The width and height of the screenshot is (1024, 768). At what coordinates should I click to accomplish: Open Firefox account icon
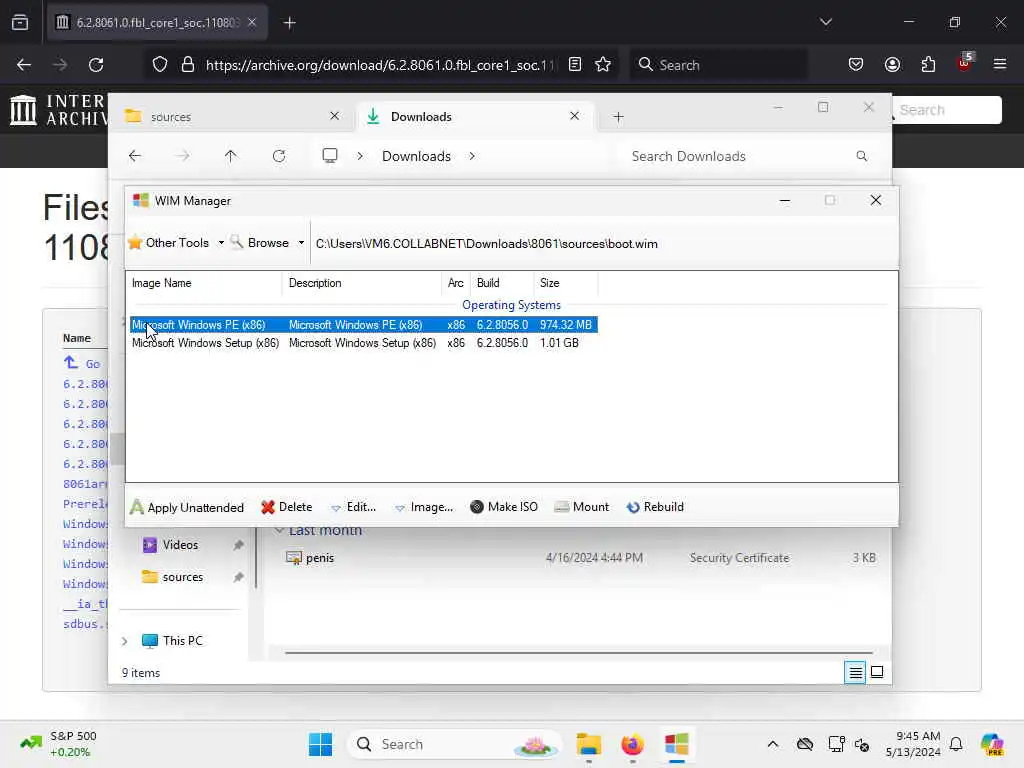(x=892, y=65)
